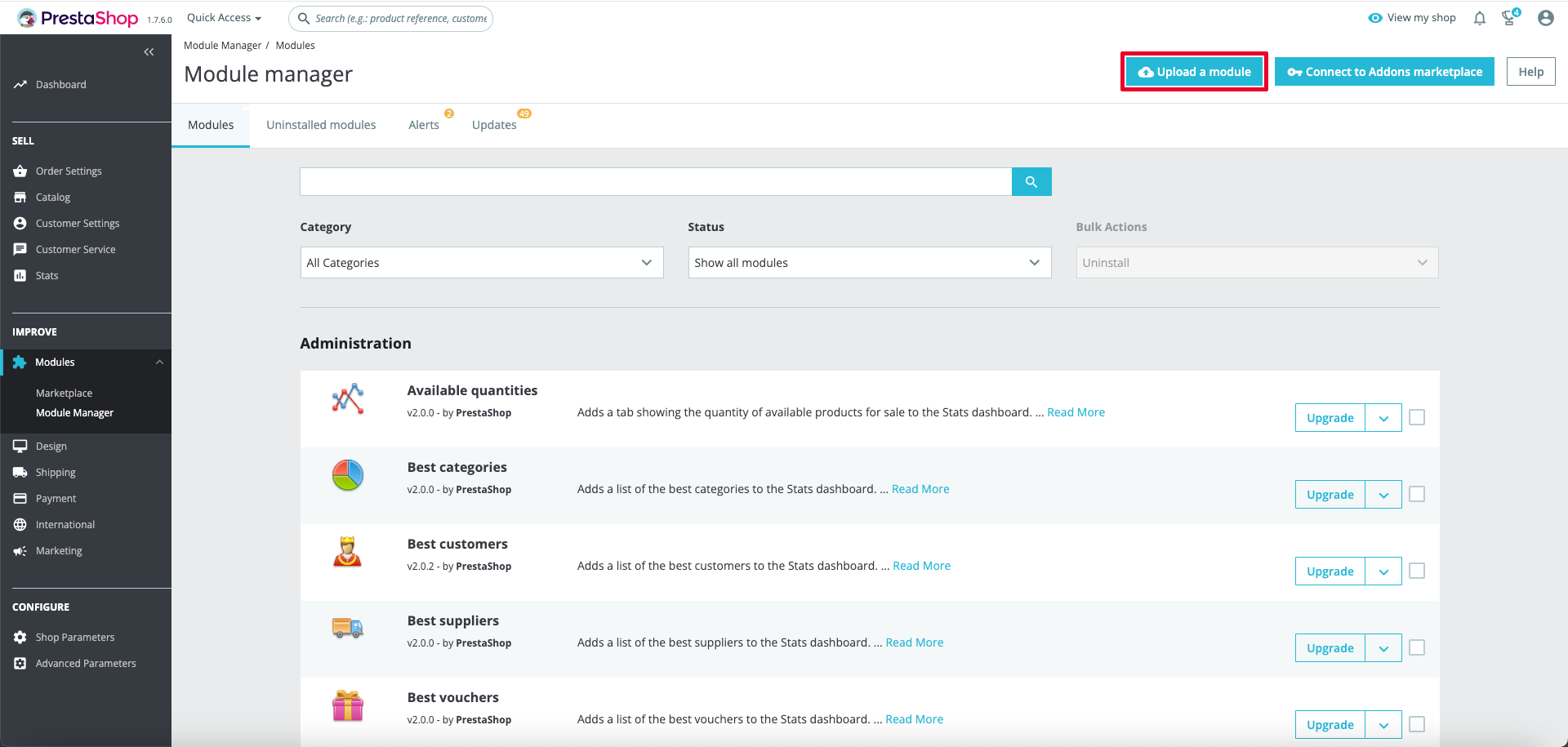Read More about Best categories
This screenshot has height=747, width=1568.
coord(920,489)
